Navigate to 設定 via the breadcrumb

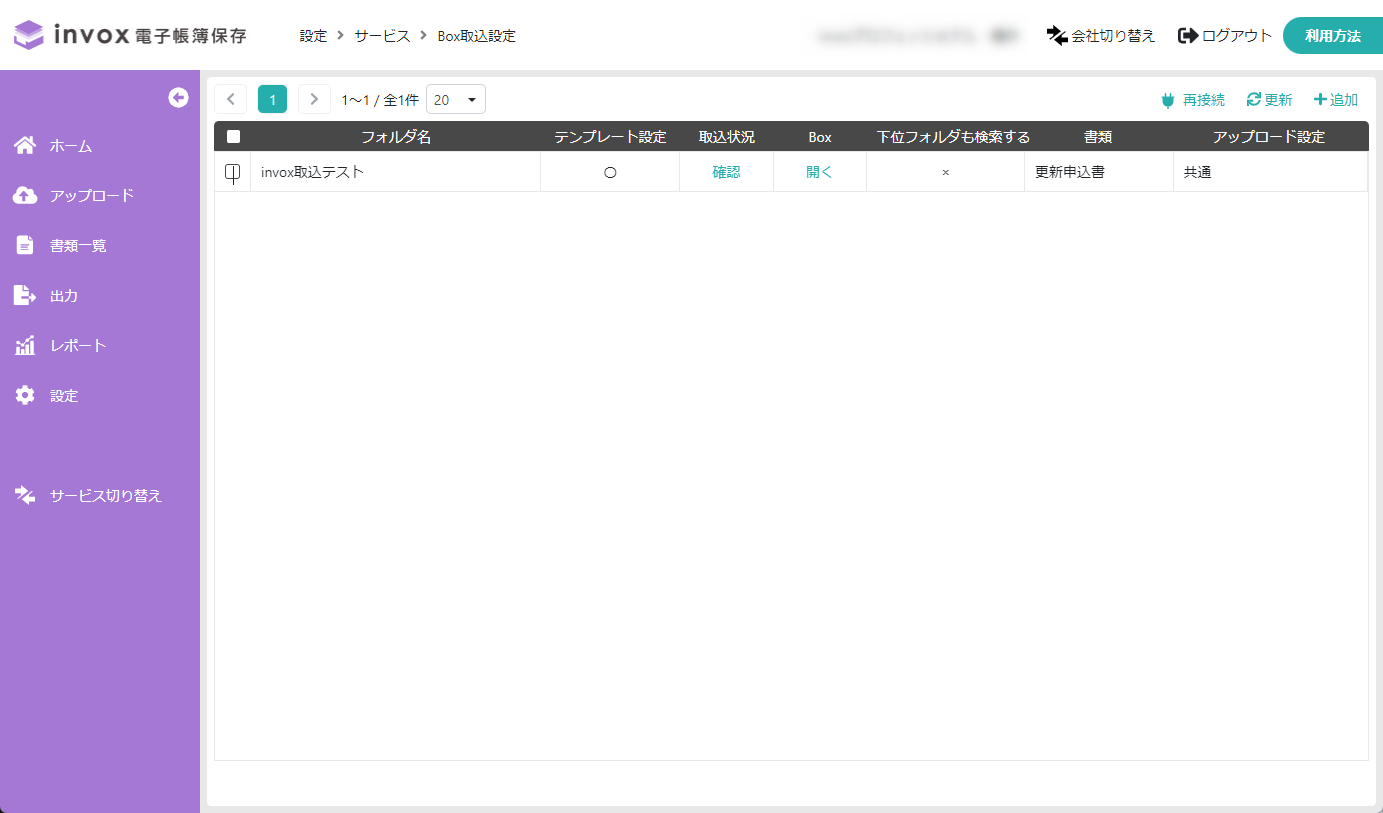point(313,35)
